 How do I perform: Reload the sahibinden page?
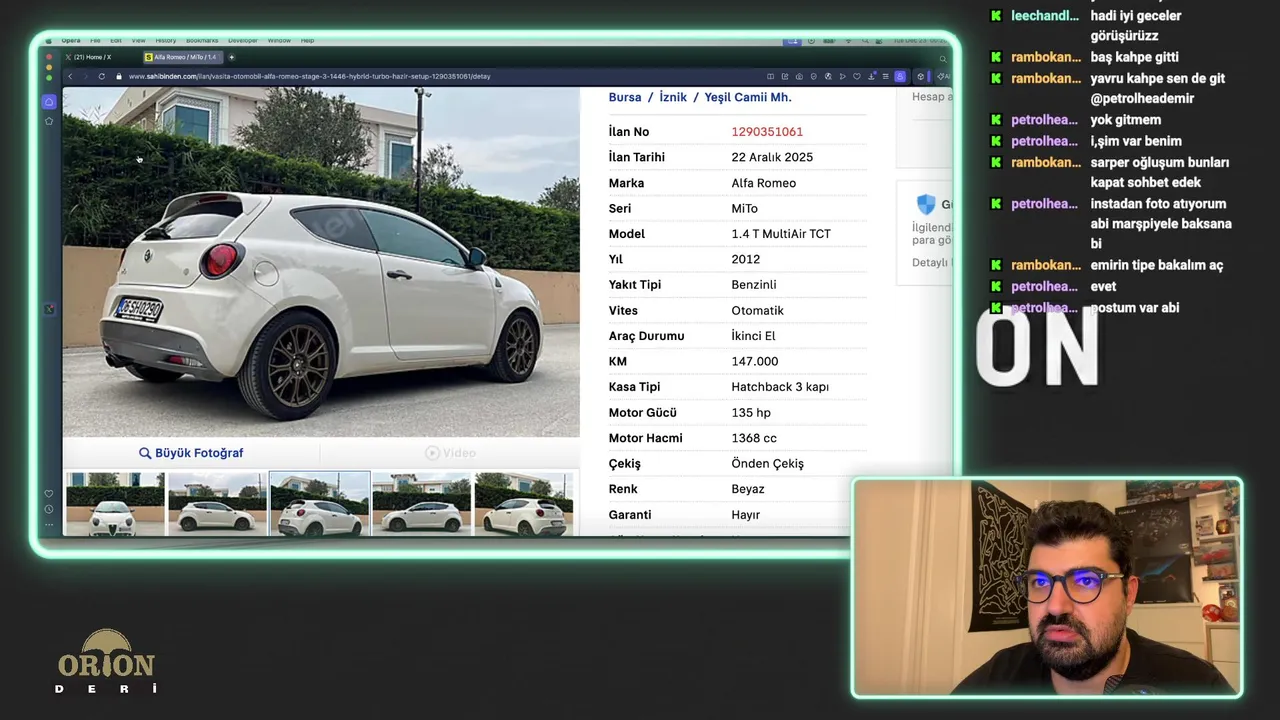101,76
